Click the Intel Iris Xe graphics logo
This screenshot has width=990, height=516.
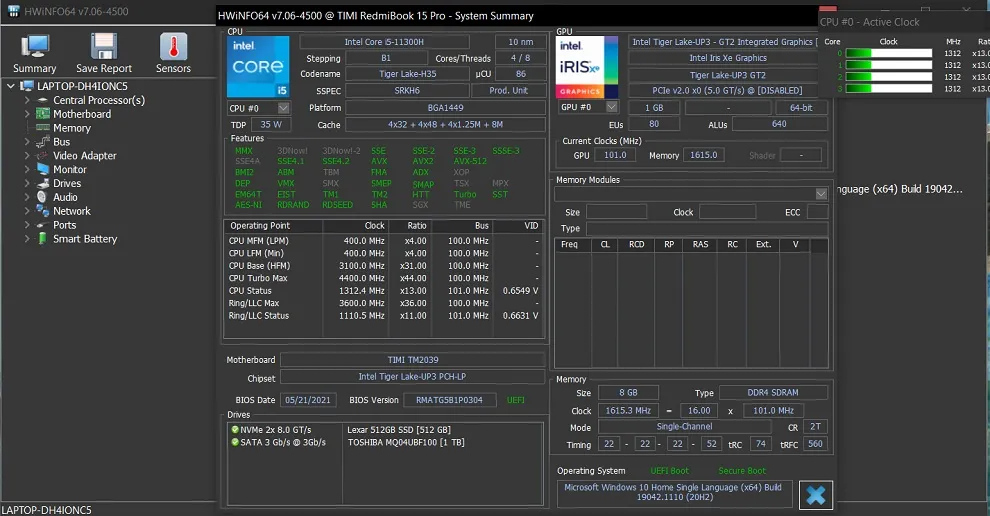(587, 67)
